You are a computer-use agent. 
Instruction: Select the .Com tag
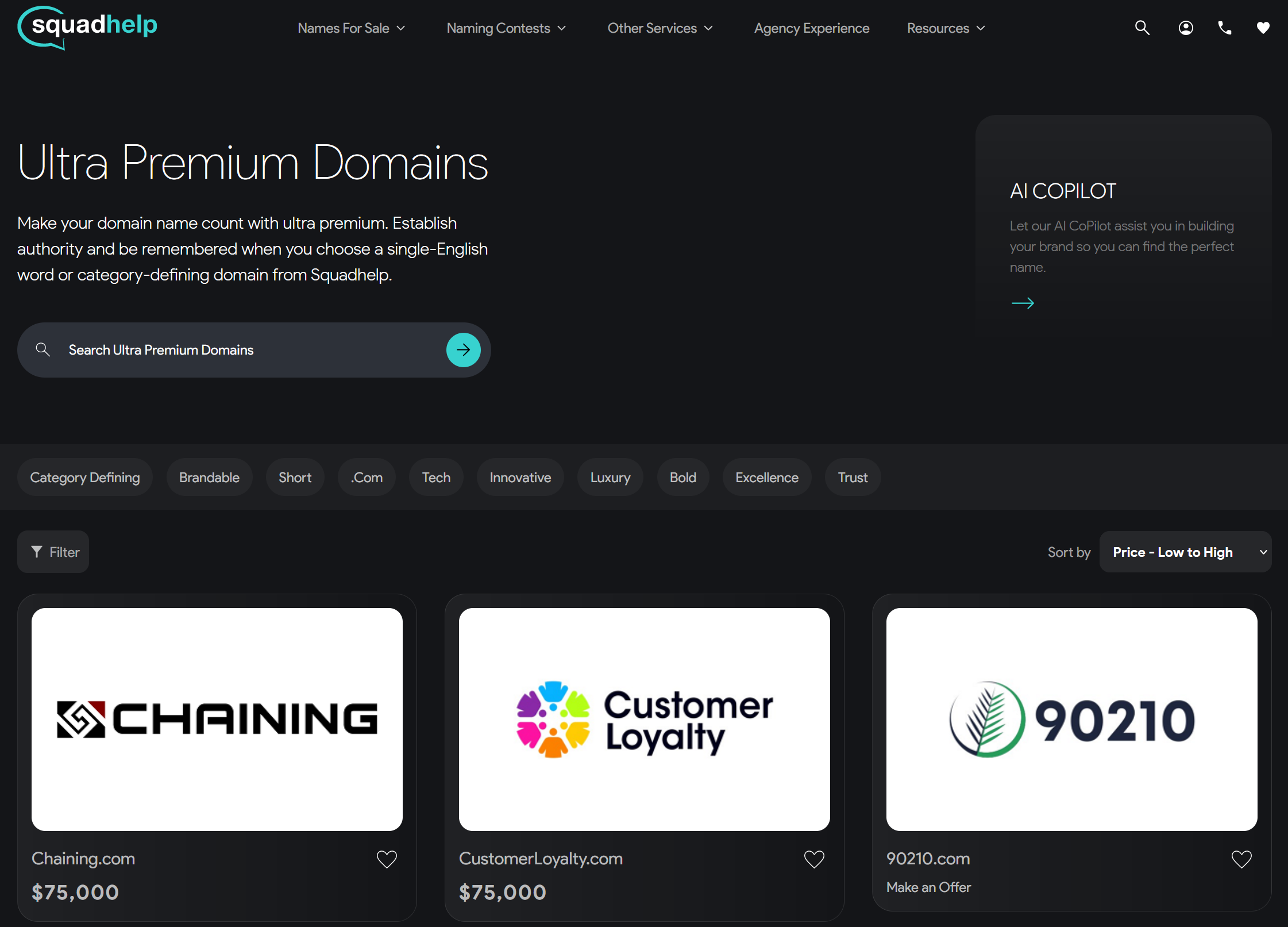(367, 477)
